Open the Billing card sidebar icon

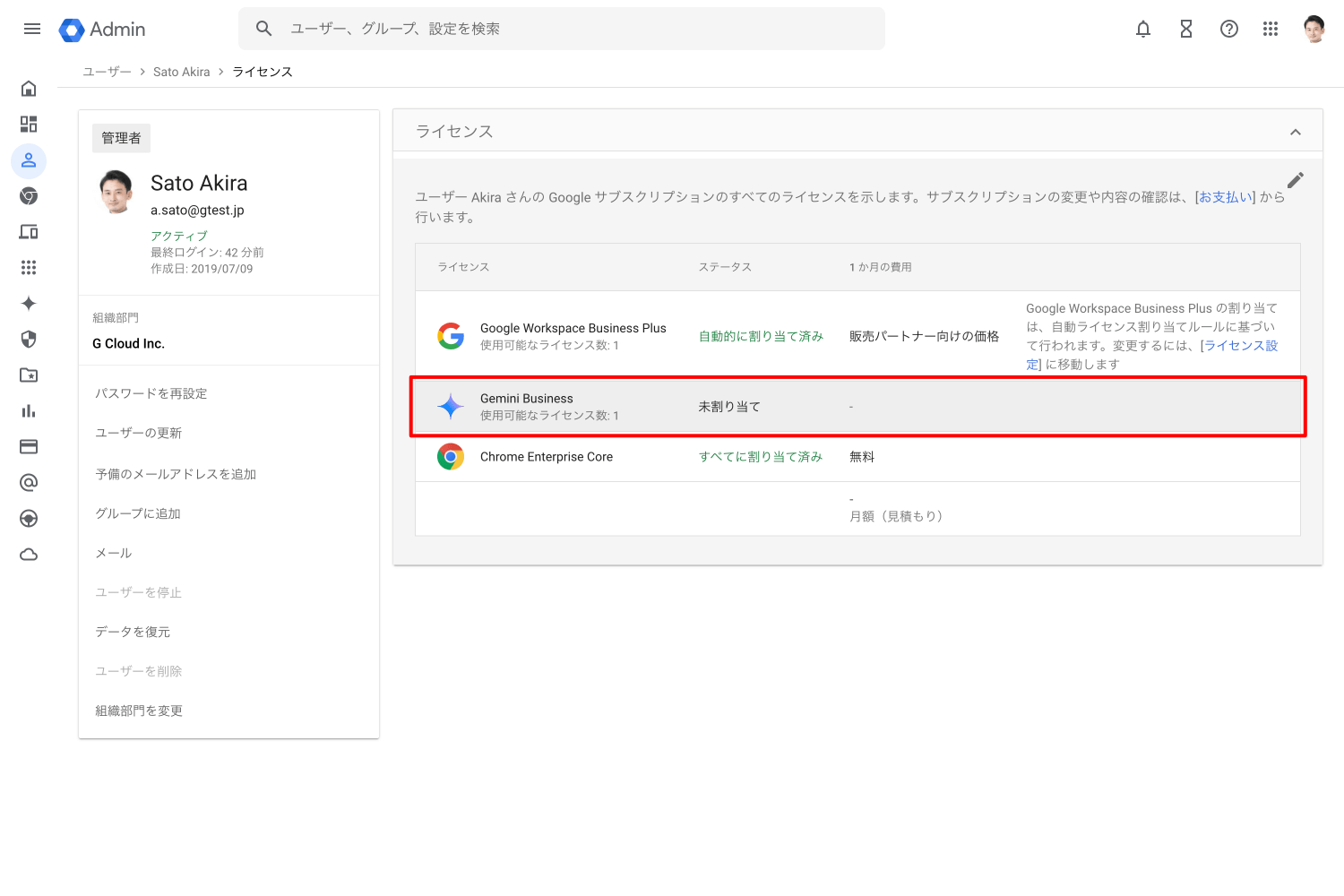pos(29,447)
